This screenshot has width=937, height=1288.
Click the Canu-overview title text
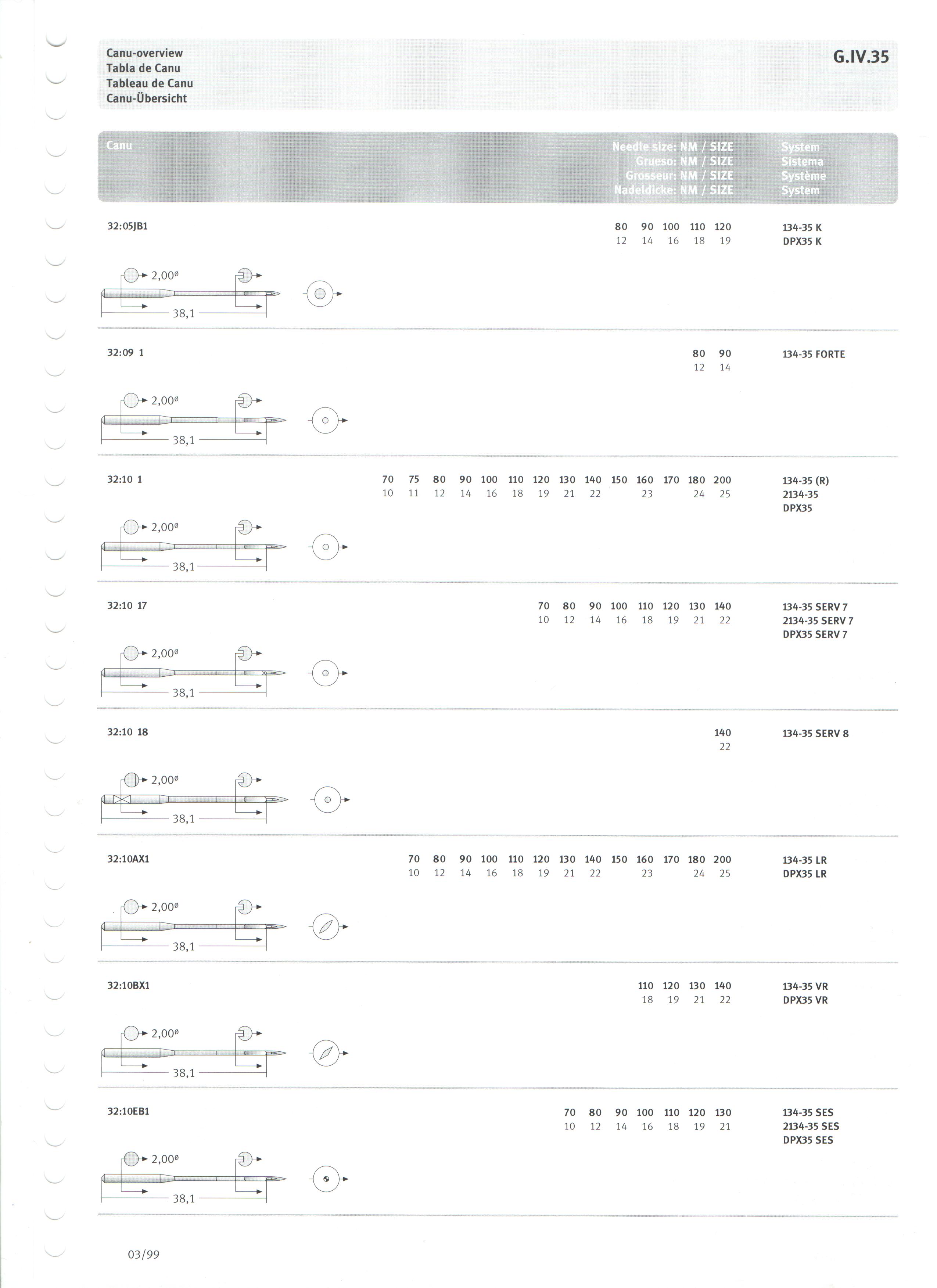[x=145, y=53]
